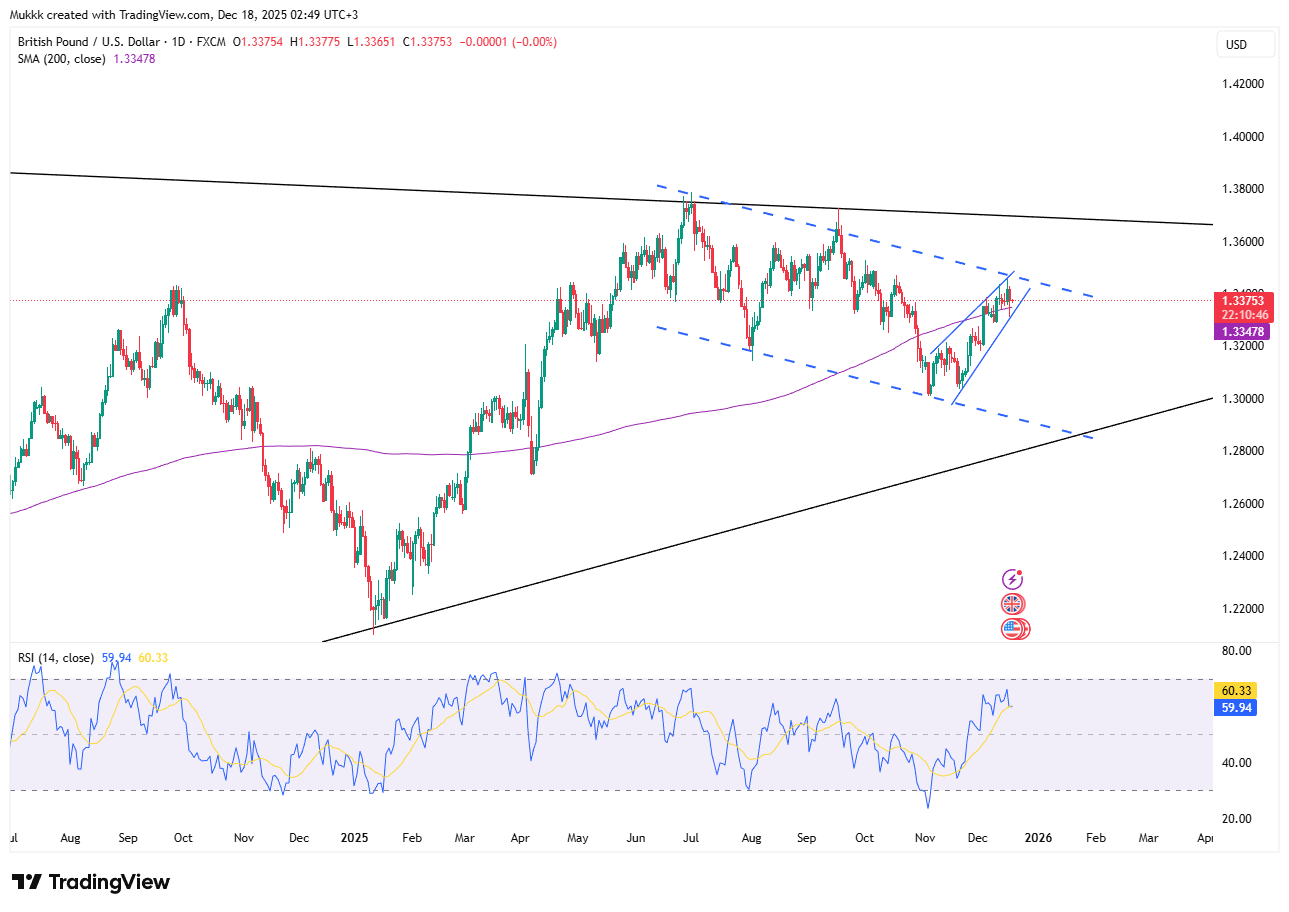The width and height of the screenshot is (1289, 912).
Task: Open the US flag economic event marker
Action: tap(1014, 629)
